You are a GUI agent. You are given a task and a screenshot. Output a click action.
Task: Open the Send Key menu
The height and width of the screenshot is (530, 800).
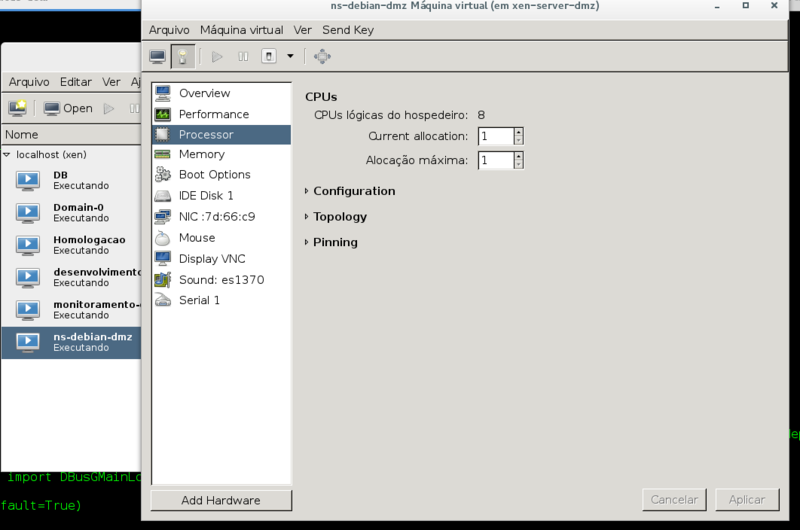[x=347, y=30]
